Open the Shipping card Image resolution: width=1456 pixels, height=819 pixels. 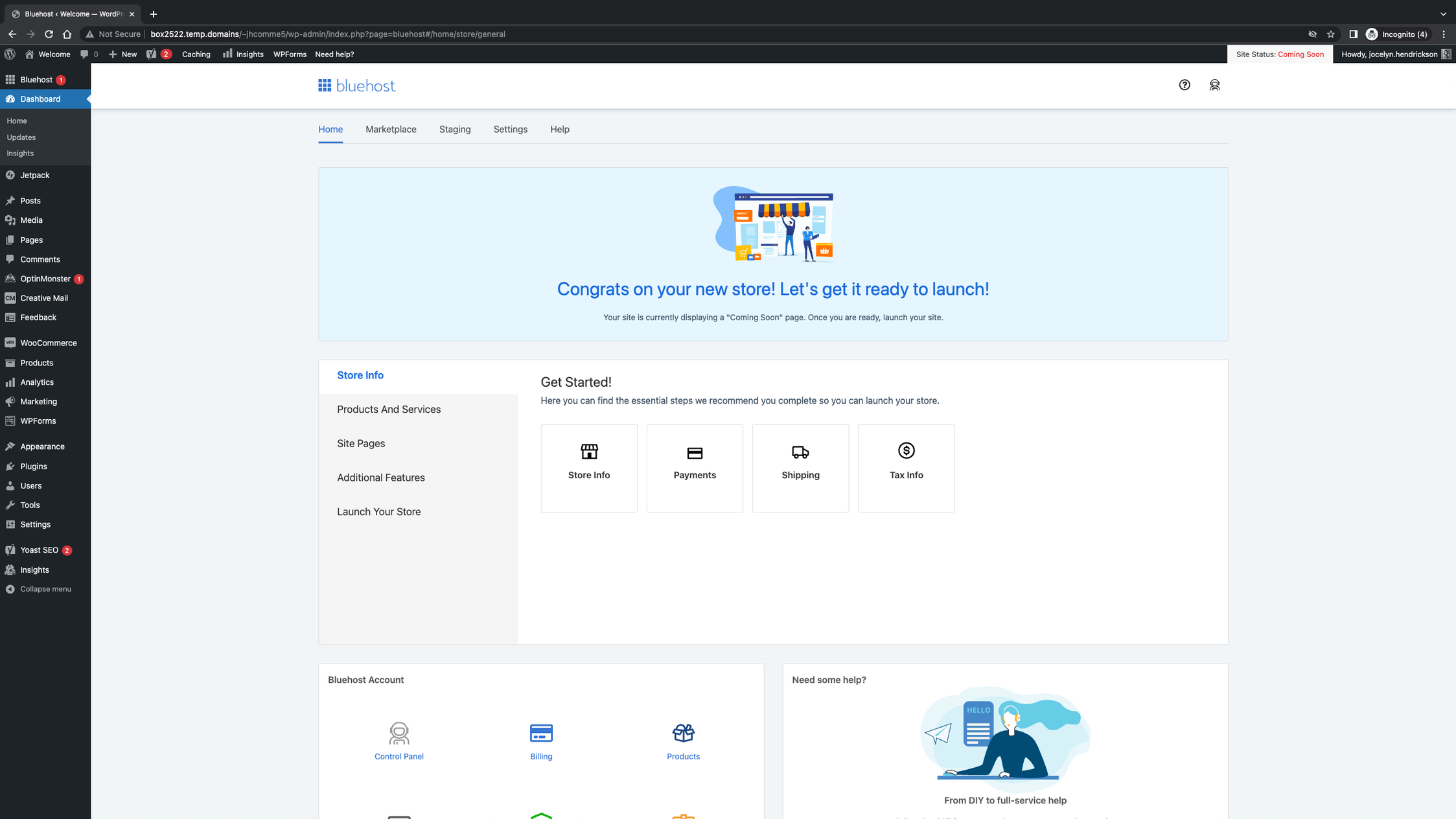[x=800, y=468]
